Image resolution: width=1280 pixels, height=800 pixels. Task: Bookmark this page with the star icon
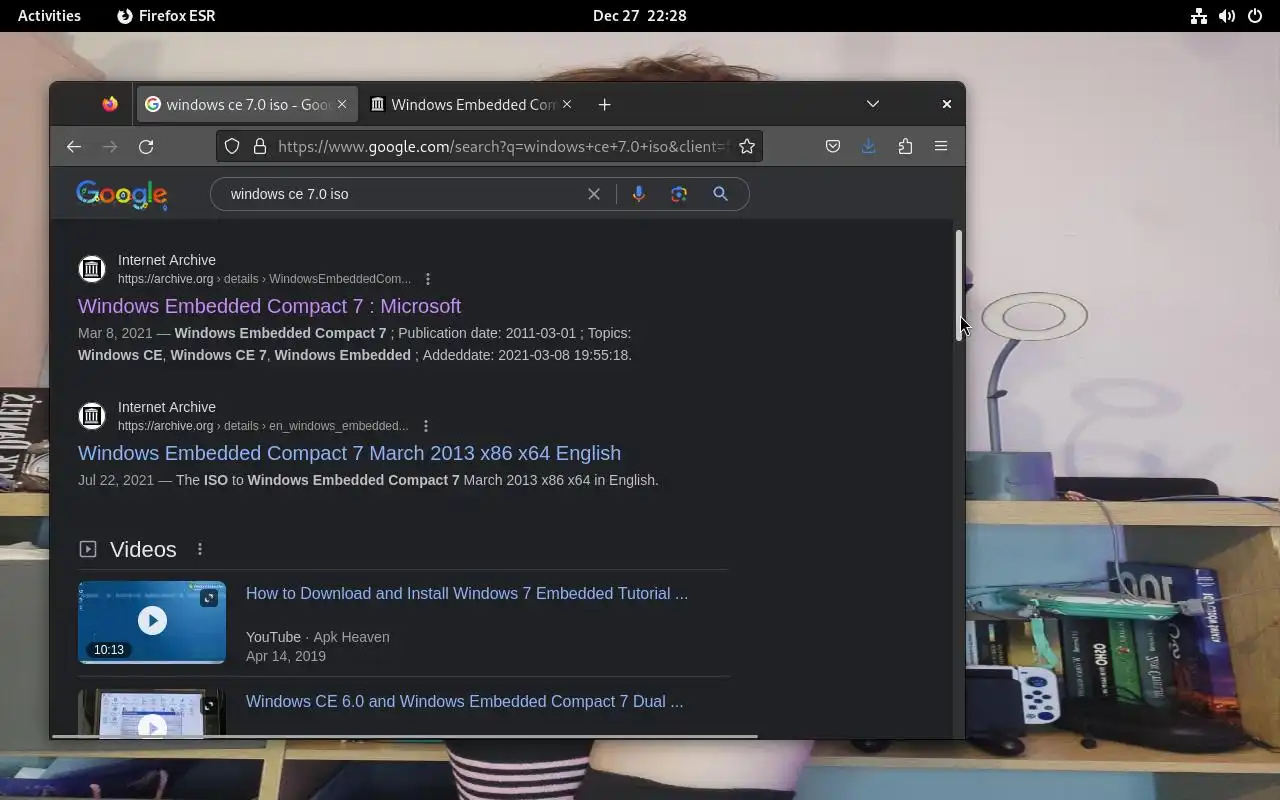747,146
